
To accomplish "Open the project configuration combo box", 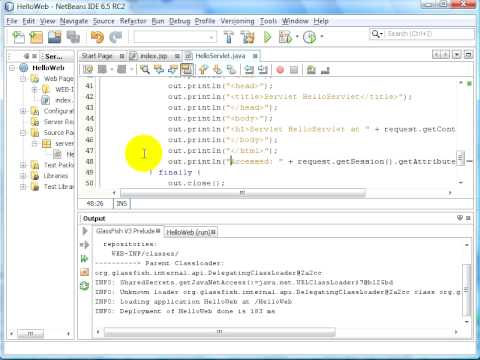I will click(x=175, y=37).
